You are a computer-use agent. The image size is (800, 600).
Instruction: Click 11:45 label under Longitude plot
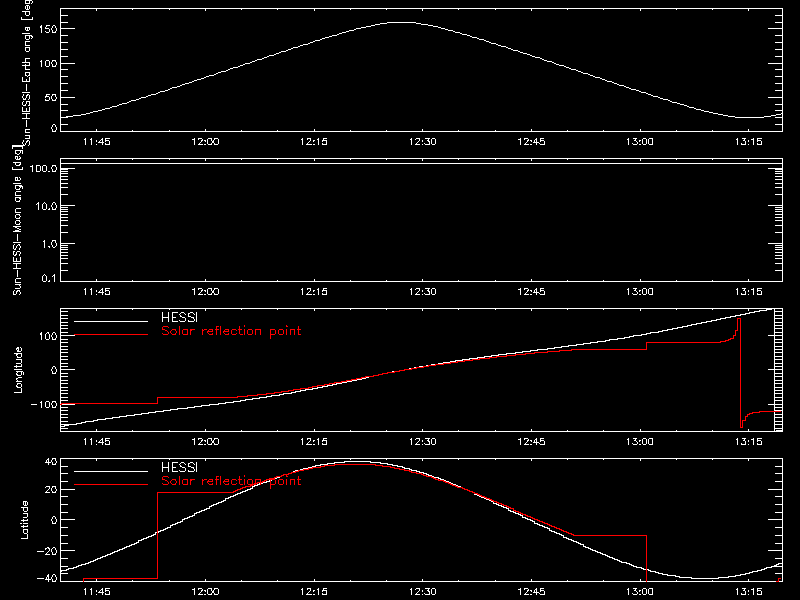click(x=96, y=441)
